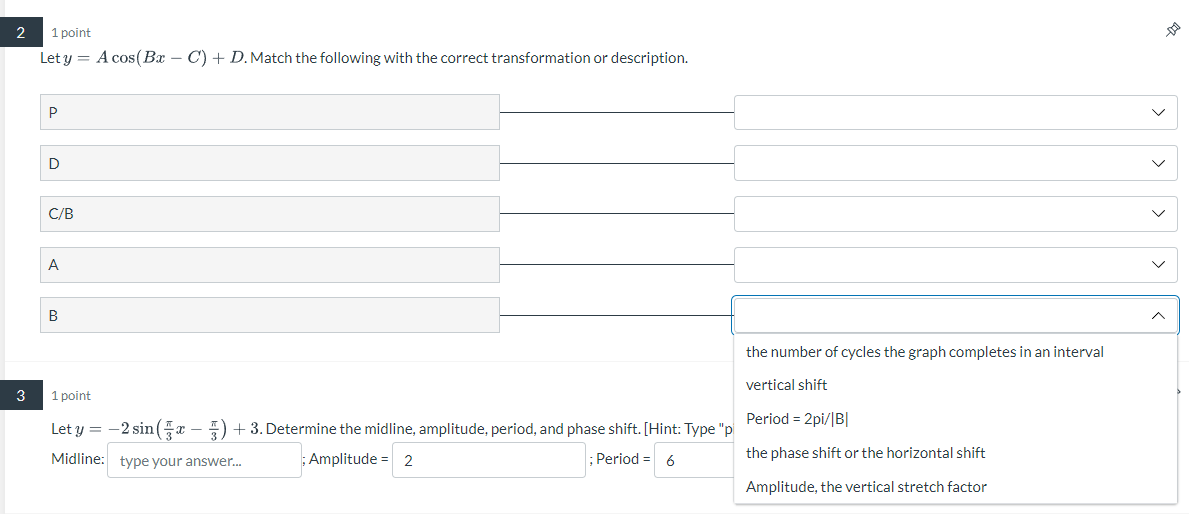Click the Period field containing 6

tap(695, 460)
